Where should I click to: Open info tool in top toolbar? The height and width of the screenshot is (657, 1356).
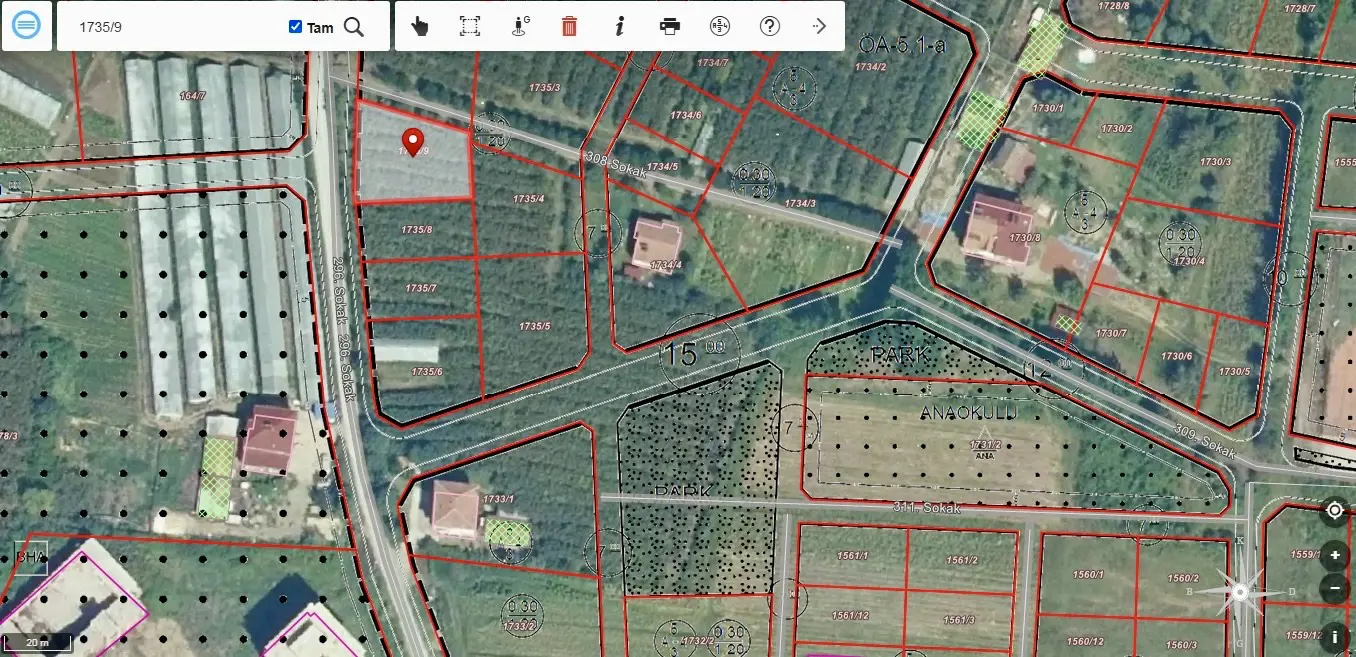point(620,26)
